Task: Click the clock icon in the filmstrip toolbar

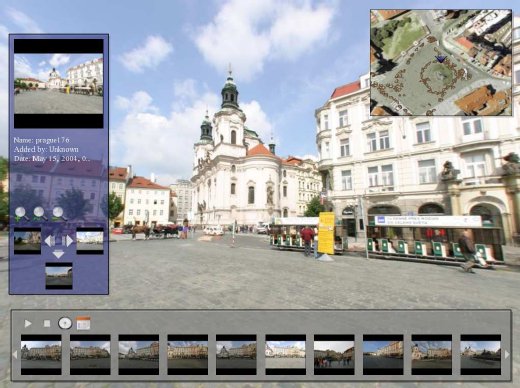Action: click(65, 323)
